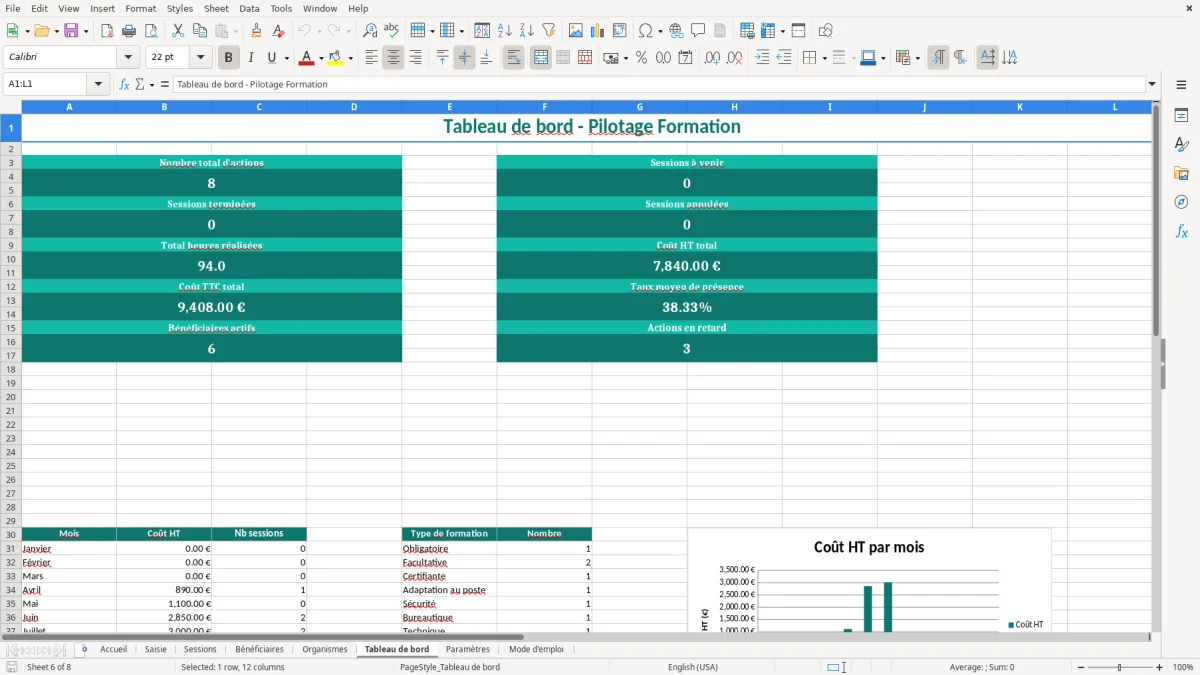Viewport: 1200px width, 675px height.
Task: Toggle Align Left
Action: [x=371, y=58]
